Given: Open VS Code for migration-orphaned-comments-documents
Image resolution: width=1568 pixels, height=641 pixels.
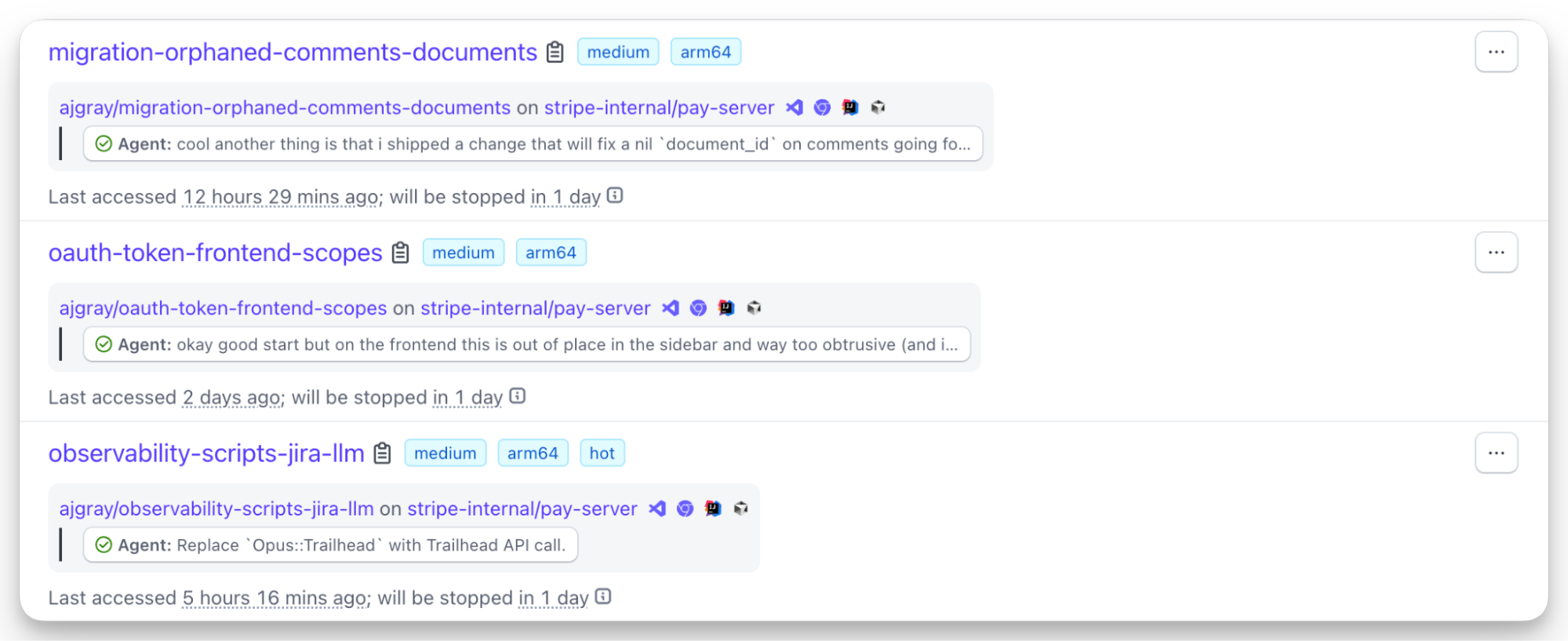Looking at the screenshot, I should (x=795, y=107).
